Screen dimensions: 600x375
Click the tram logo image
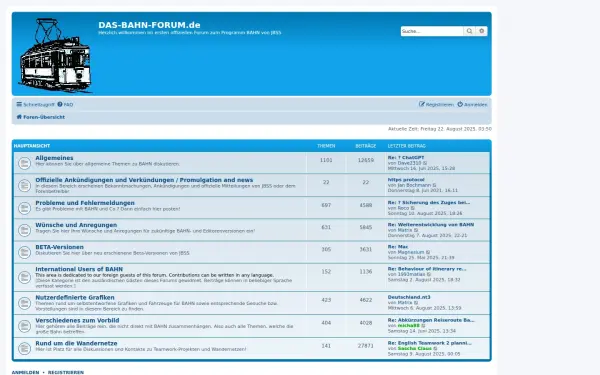tap(55, 55)
